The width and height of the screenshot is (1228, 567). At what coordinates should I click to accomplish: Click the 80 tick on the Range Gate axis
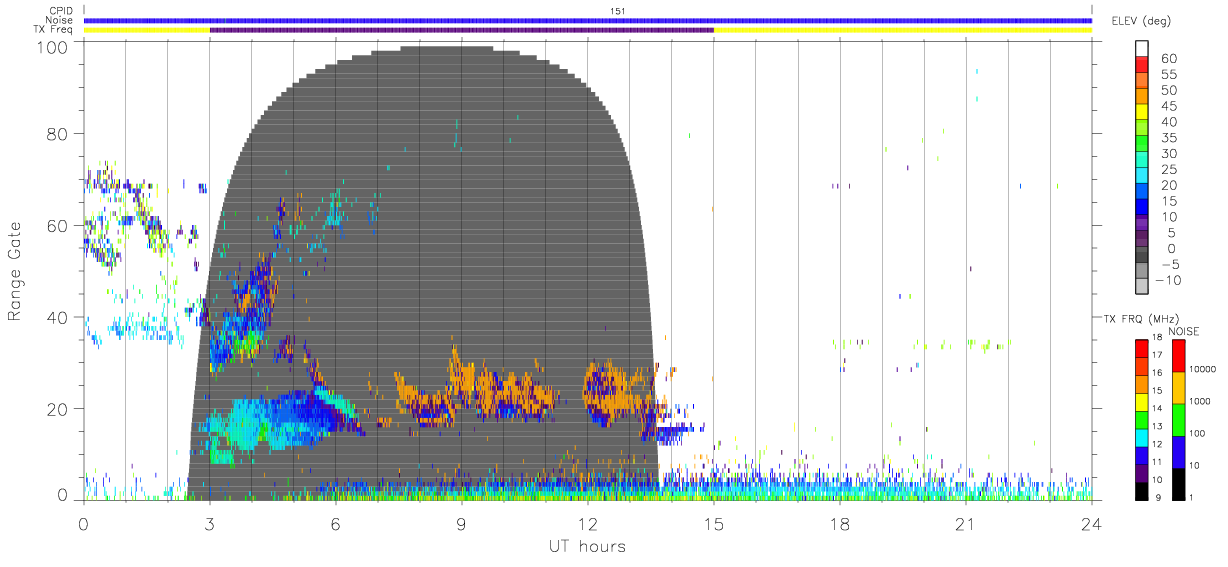click(57, 134)
